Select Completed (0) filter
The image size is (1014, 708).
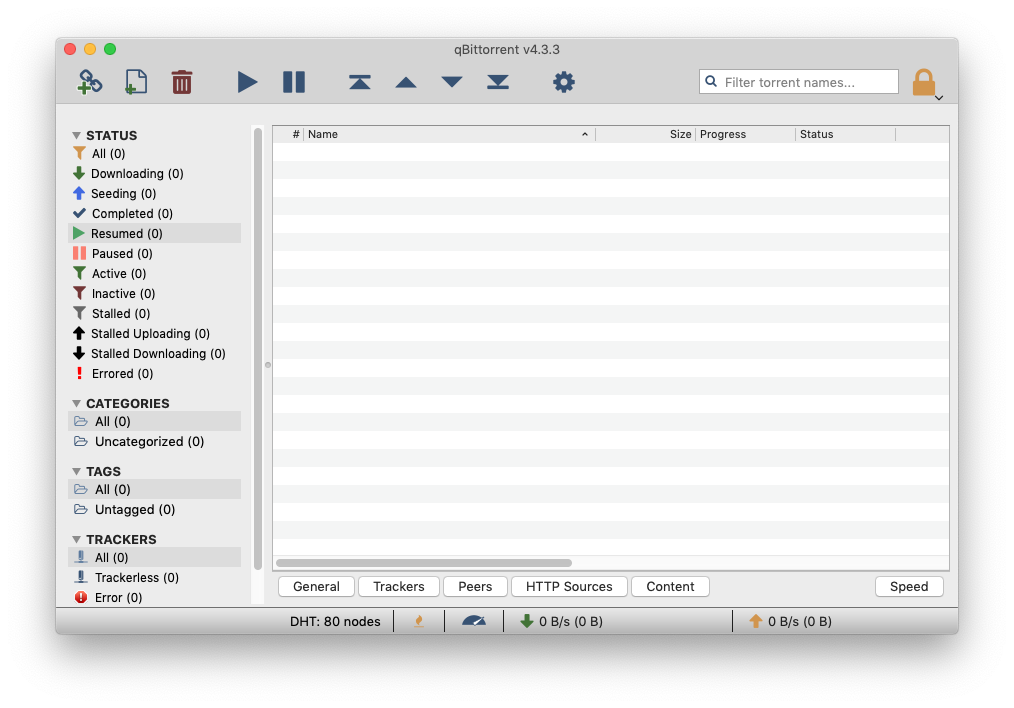154,213
